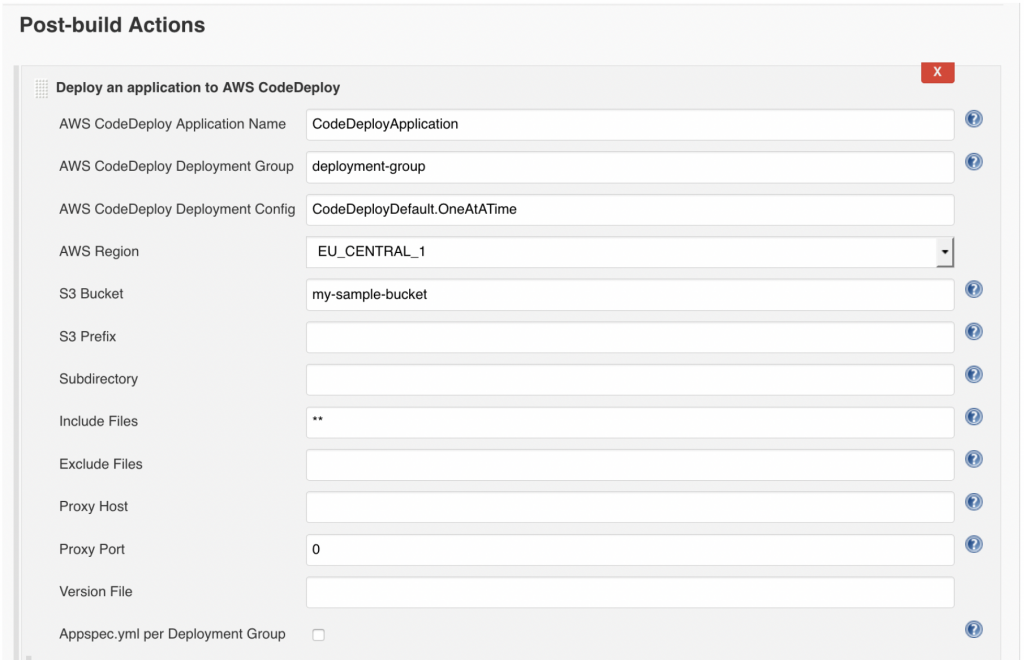Edit the Proxy Port value field
The height and width of the screenshot is (660, 1024).
click(630, 550)
